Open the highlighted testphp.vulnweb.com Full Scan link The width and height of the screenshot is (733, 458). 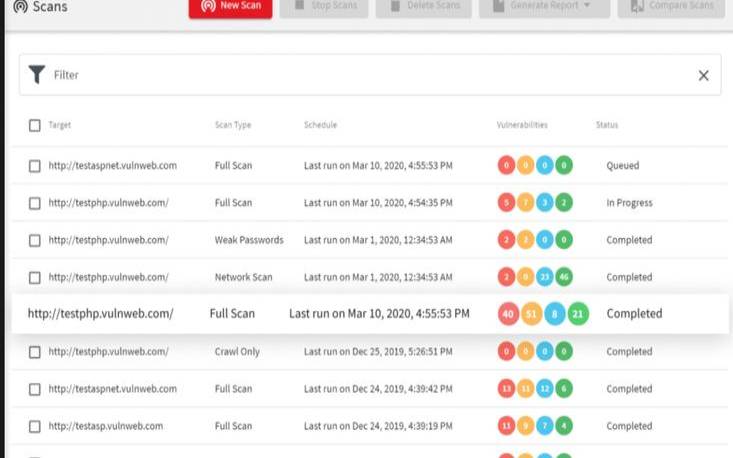pos(100,314)
